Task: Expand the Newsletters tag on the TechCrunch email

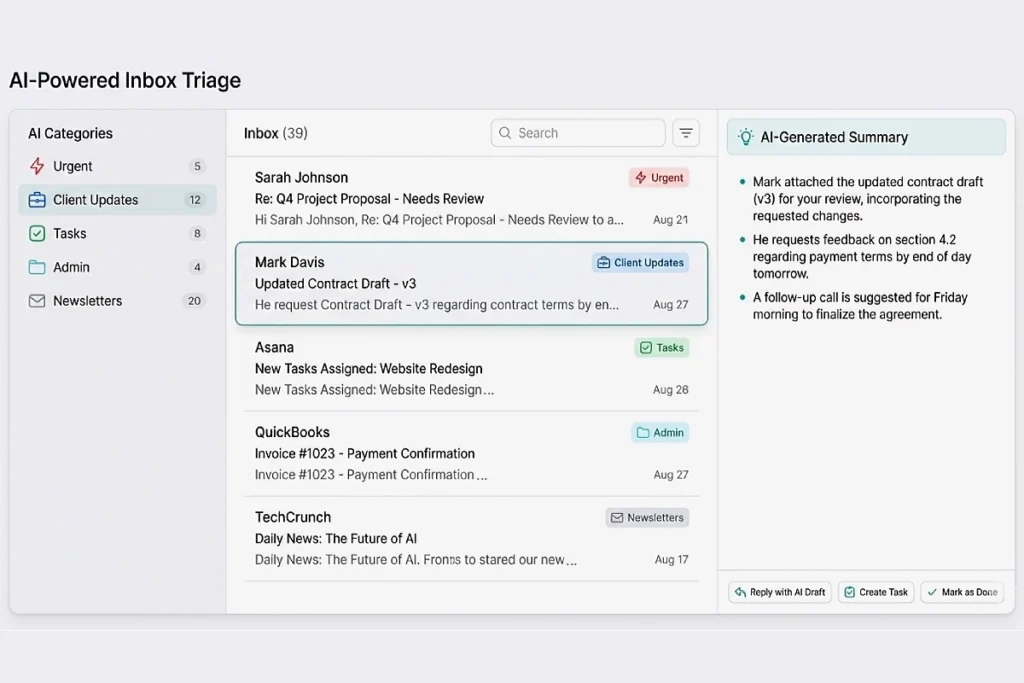Action: [x=647, y=517]
